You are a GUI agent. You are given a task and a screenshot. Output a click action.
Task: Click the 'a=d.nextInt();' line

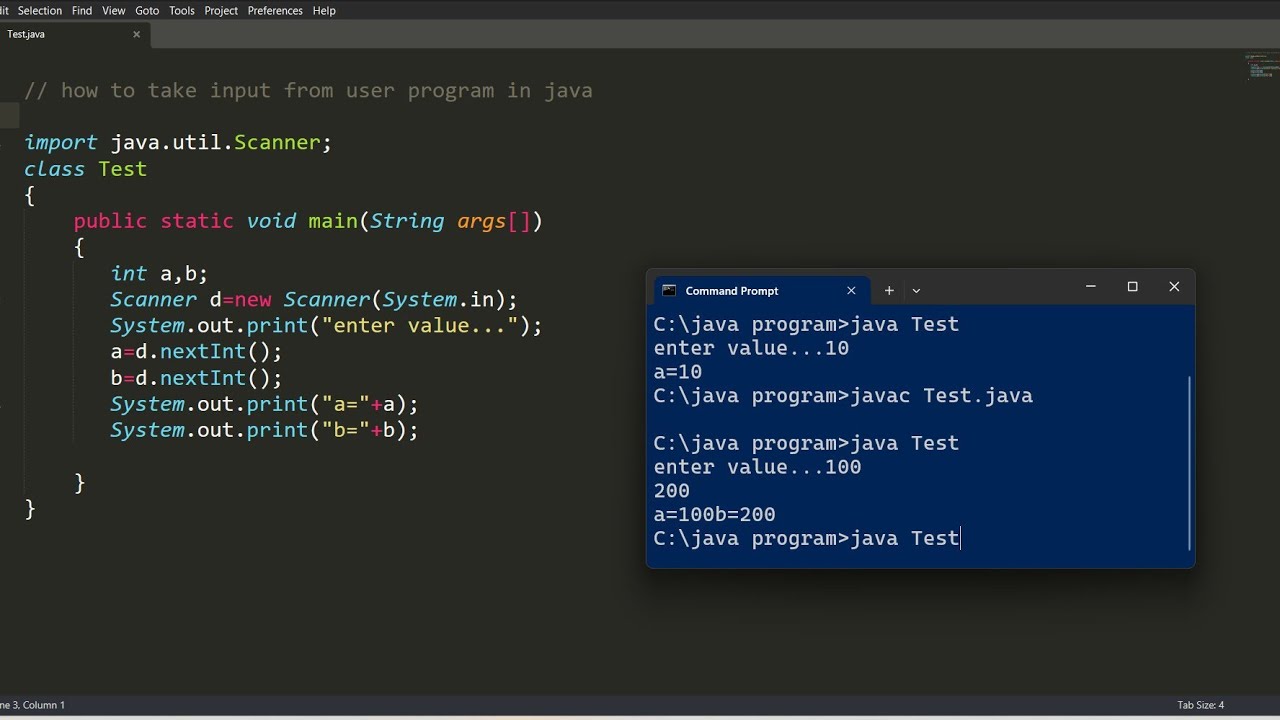[196, 351]
